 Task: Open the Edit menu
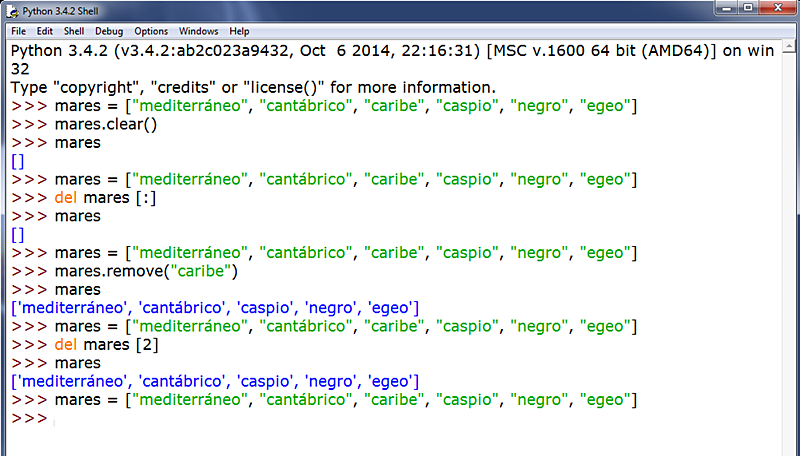point(44,32)
